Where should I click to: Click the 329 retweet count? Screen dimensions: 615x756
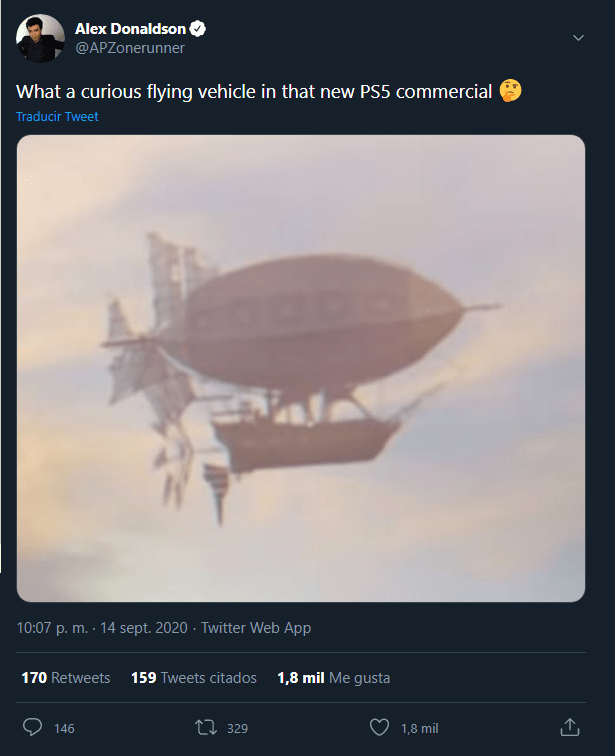click(x=237, y=728)
